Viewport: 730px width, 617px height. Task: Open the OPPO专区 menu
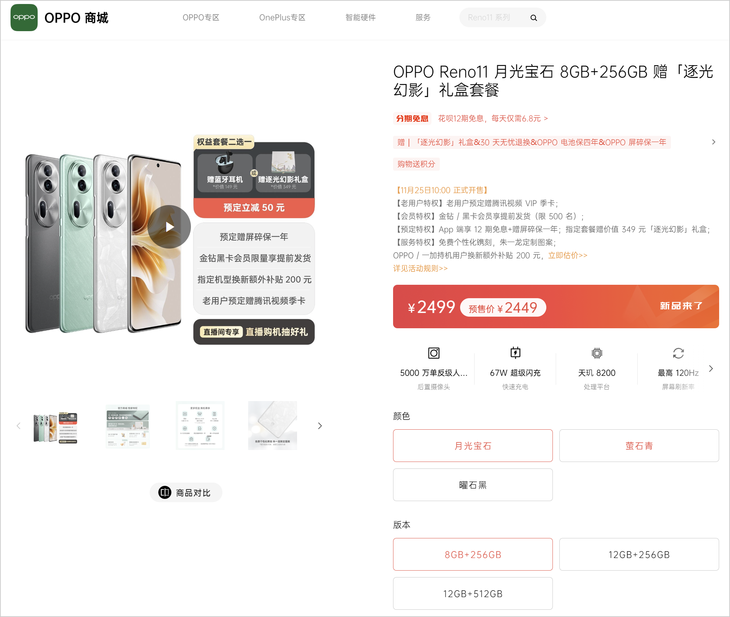point(201,18)
